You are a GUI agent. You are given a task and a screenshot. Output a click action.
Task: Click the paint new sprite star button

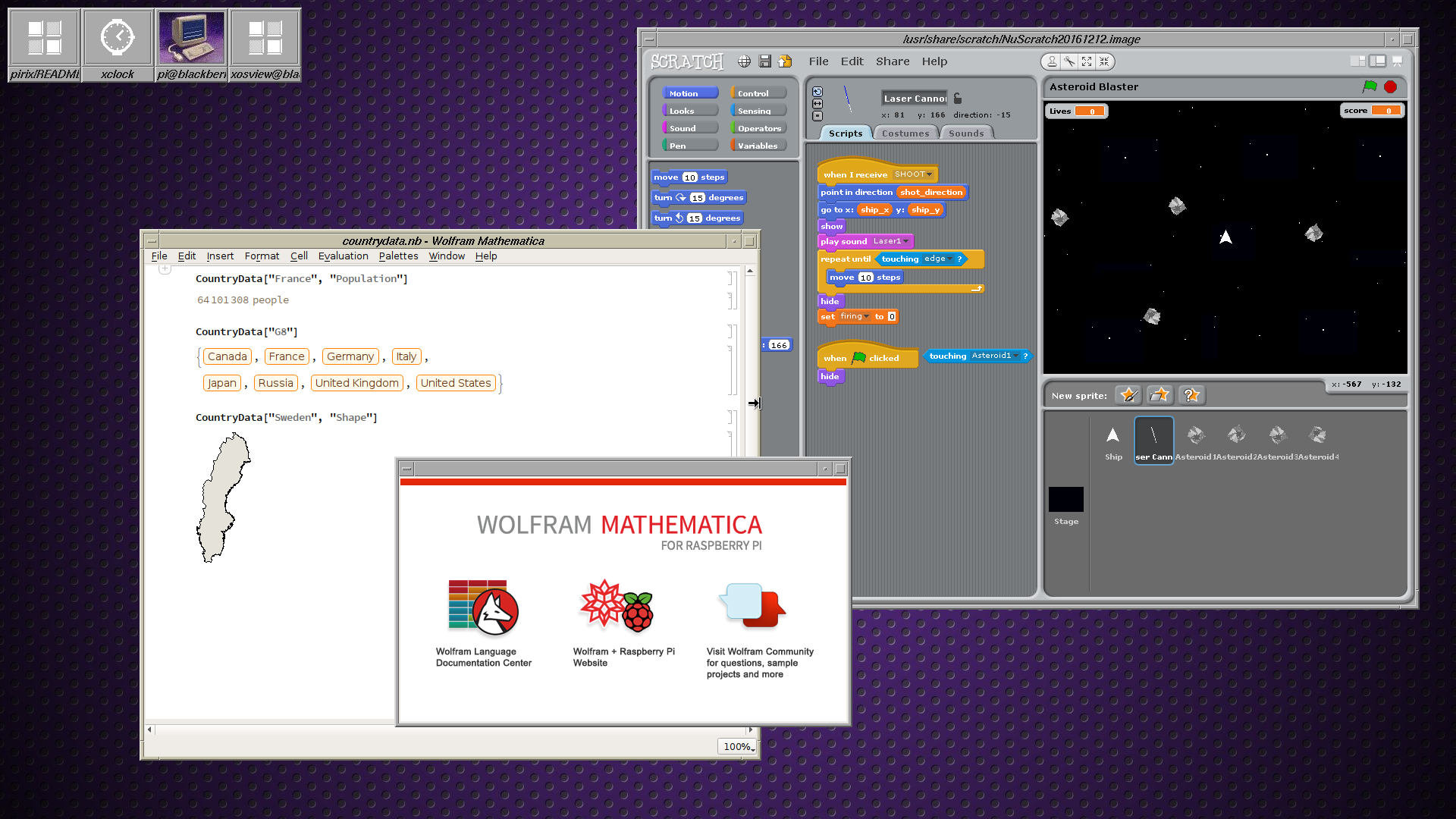(x=1128, y=395)
